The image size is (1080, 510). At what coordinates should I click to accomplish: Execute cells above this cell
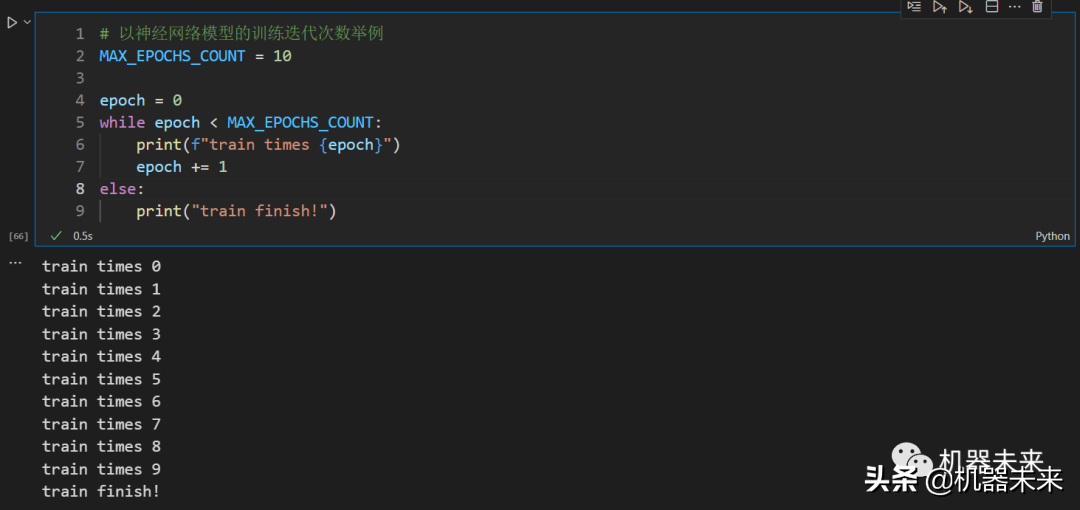[940, 7]
